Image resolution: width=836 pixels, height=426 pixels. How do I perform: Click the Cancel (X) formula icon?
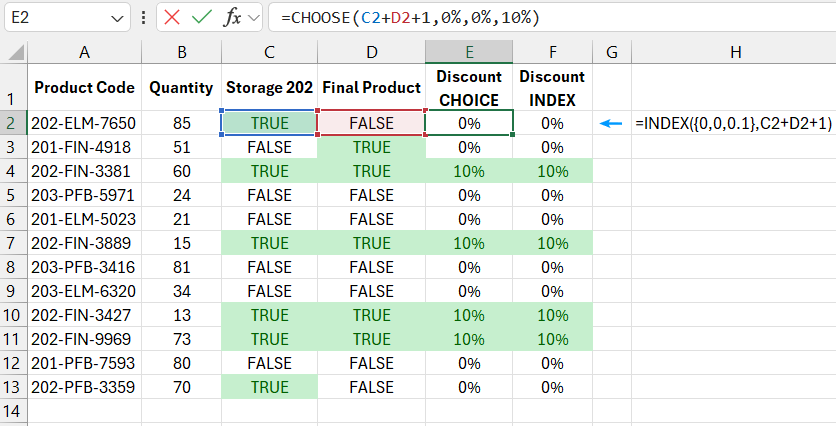pos(172,17)
